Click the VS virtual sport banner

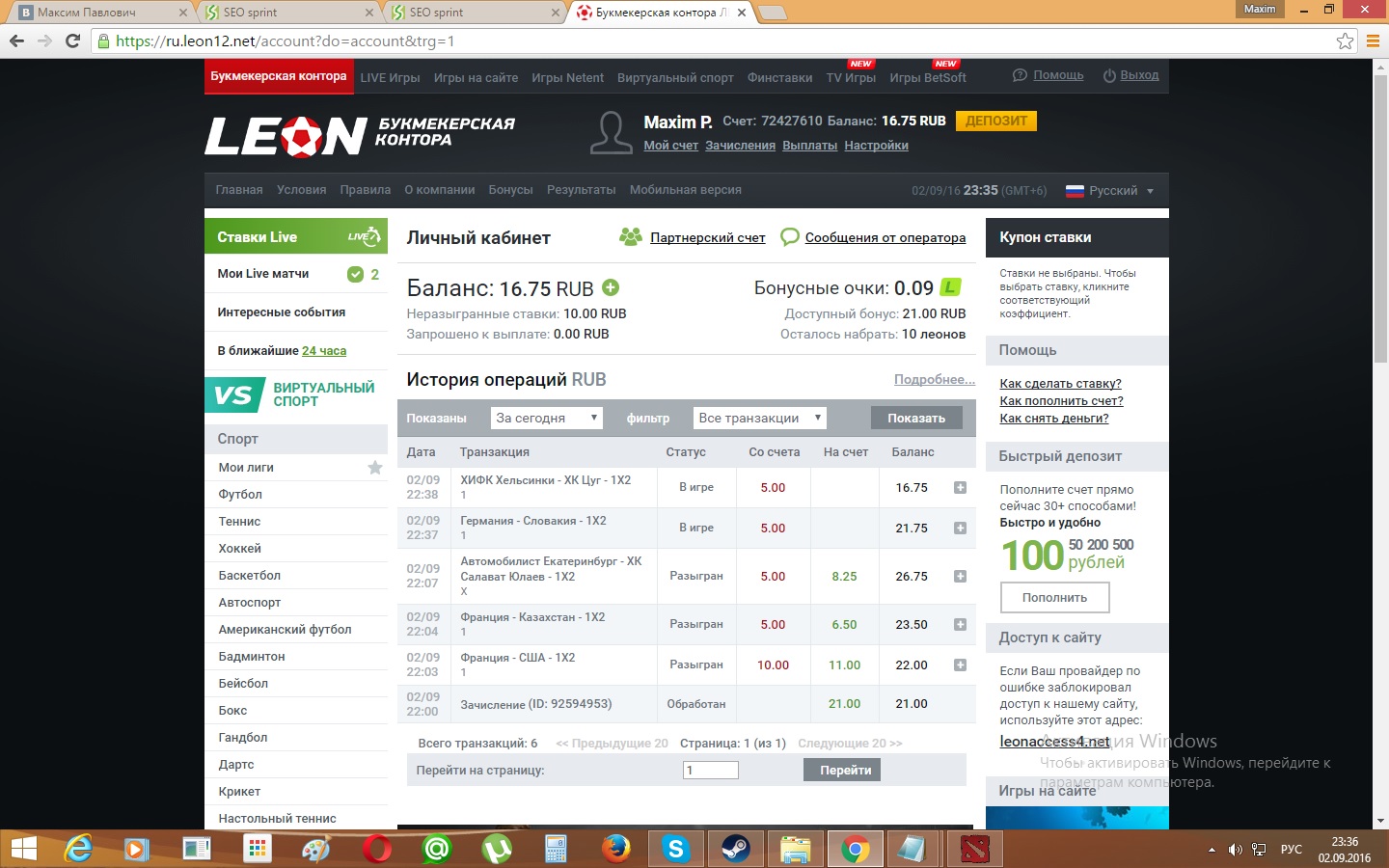click(296, 394)
